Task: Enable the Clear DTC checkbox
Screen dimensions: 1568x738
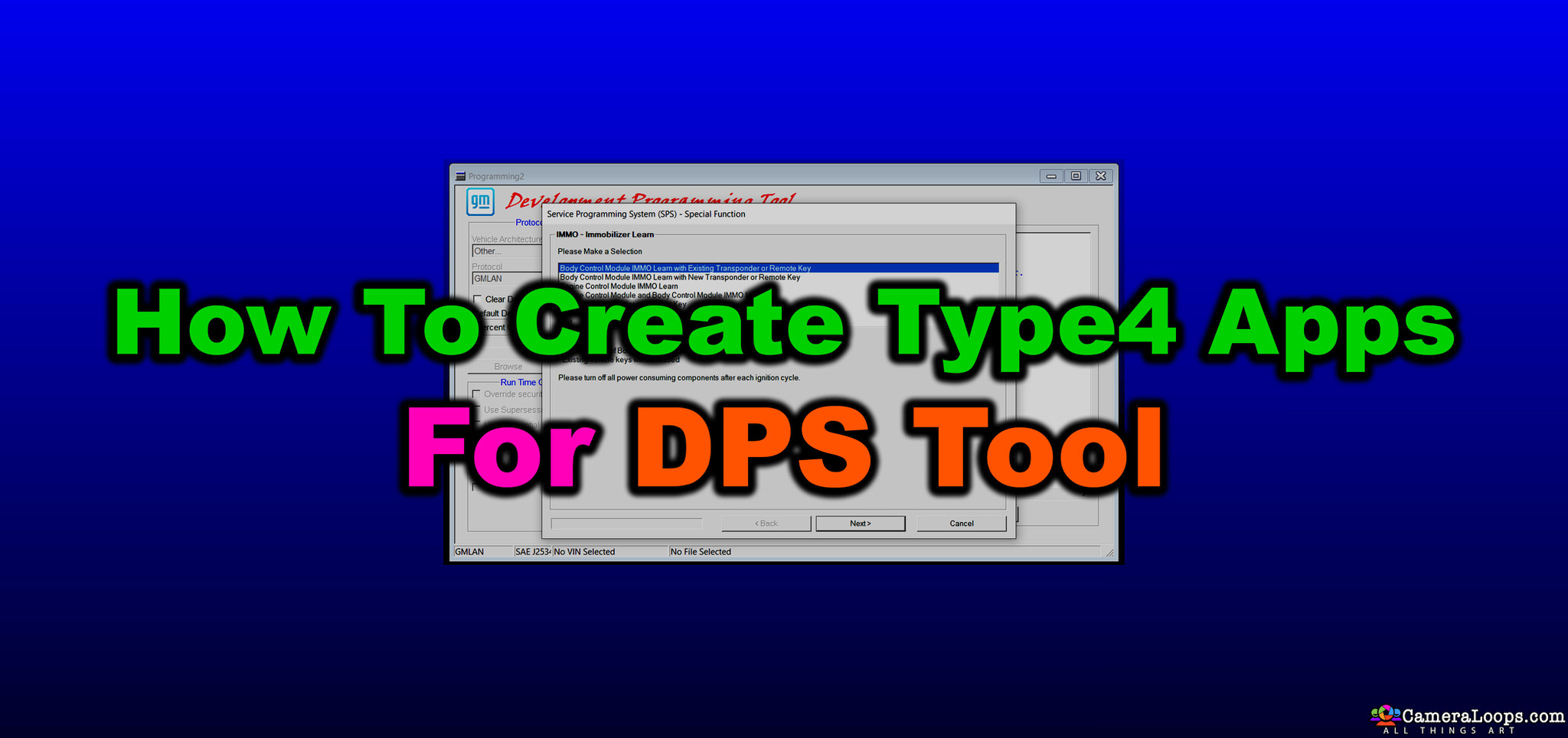Action: coord(477,299)
